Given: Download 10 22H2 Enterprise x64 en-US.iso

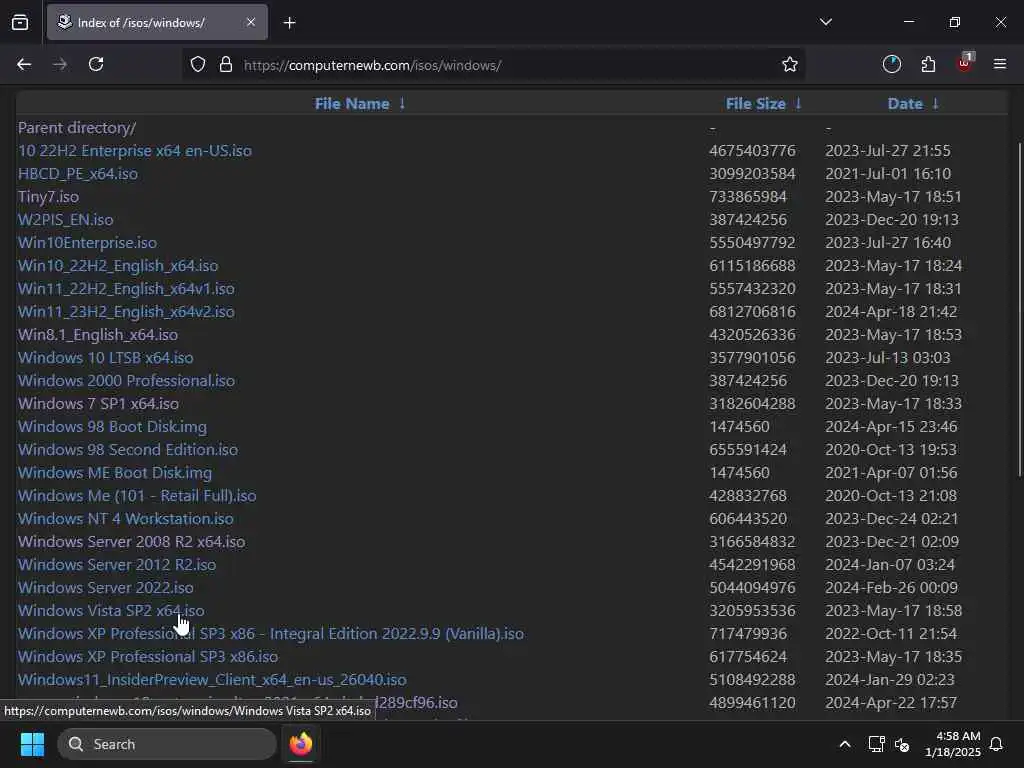Looking at the screenshot, I should 135,150.
